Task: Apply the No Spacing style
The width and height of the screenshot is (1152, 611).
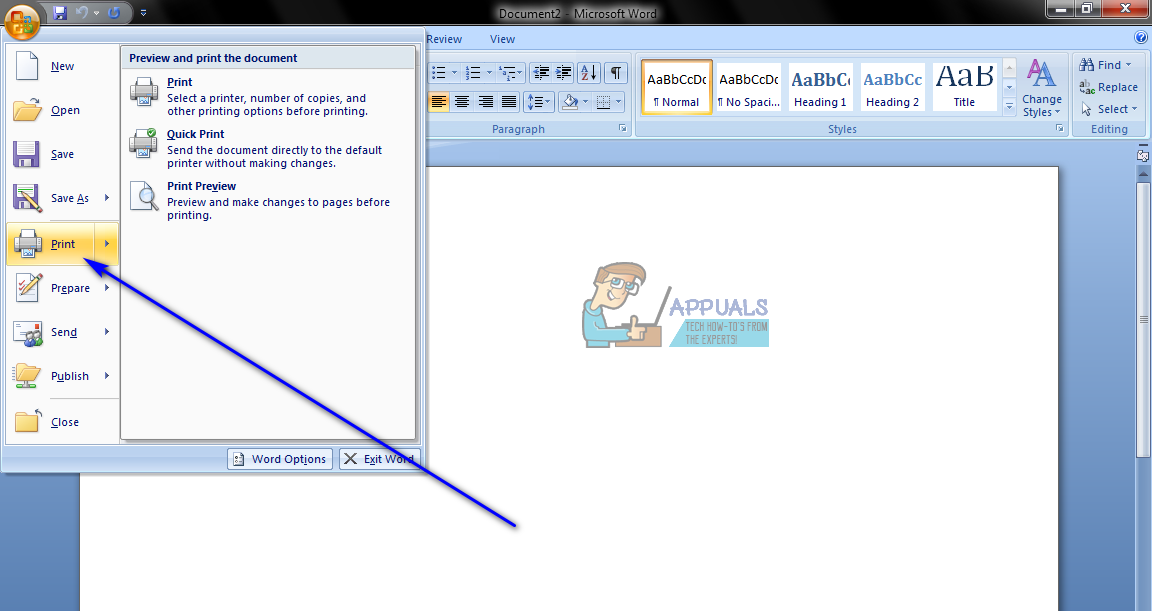Action: 749,87
